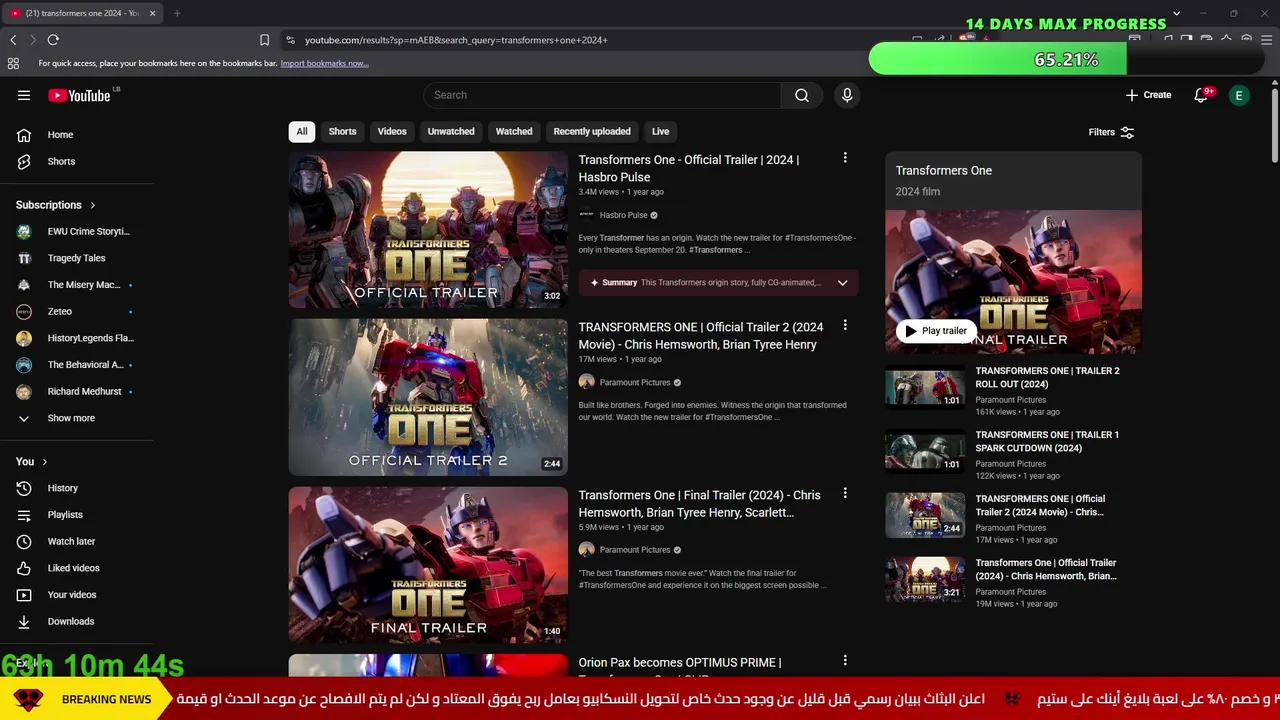The height and width of the screenshot is (720, 1280).
Task: Open title Transformers One Final Trailer (2024)
Action: coord(699,504)
